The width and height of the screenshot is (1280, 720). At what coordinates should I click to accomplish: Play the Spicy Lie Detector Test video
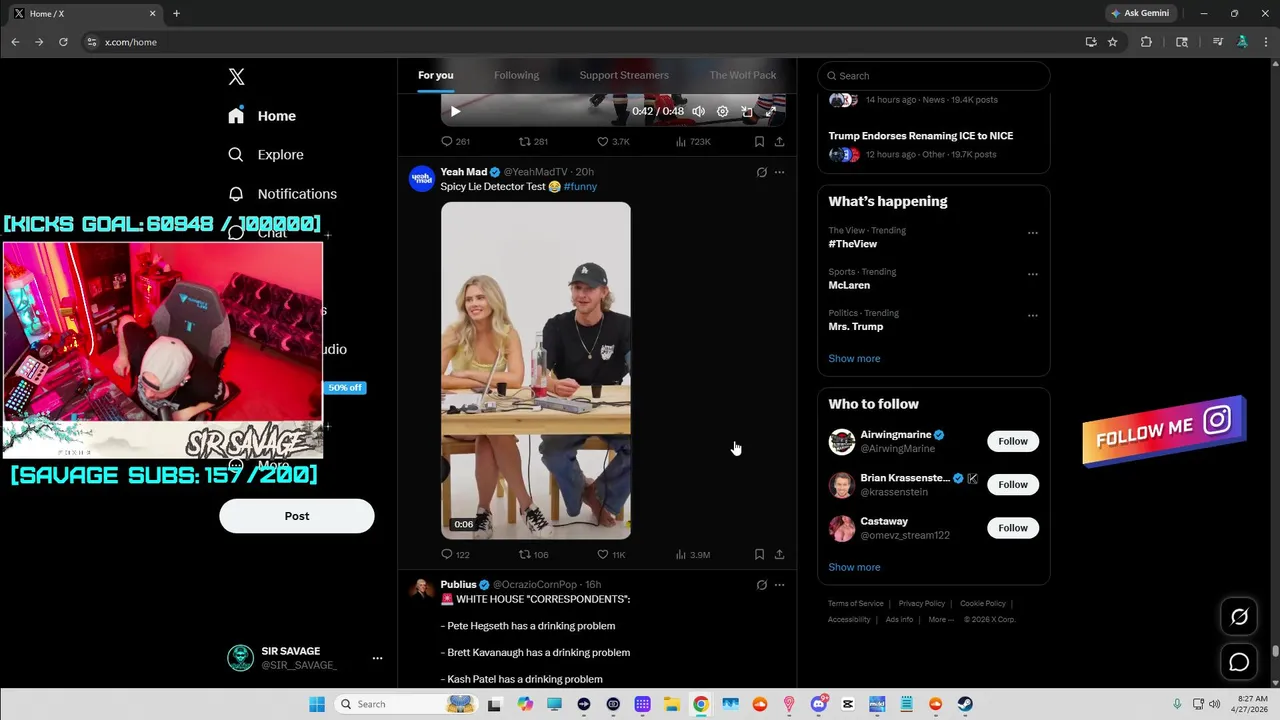coord(536,370)
